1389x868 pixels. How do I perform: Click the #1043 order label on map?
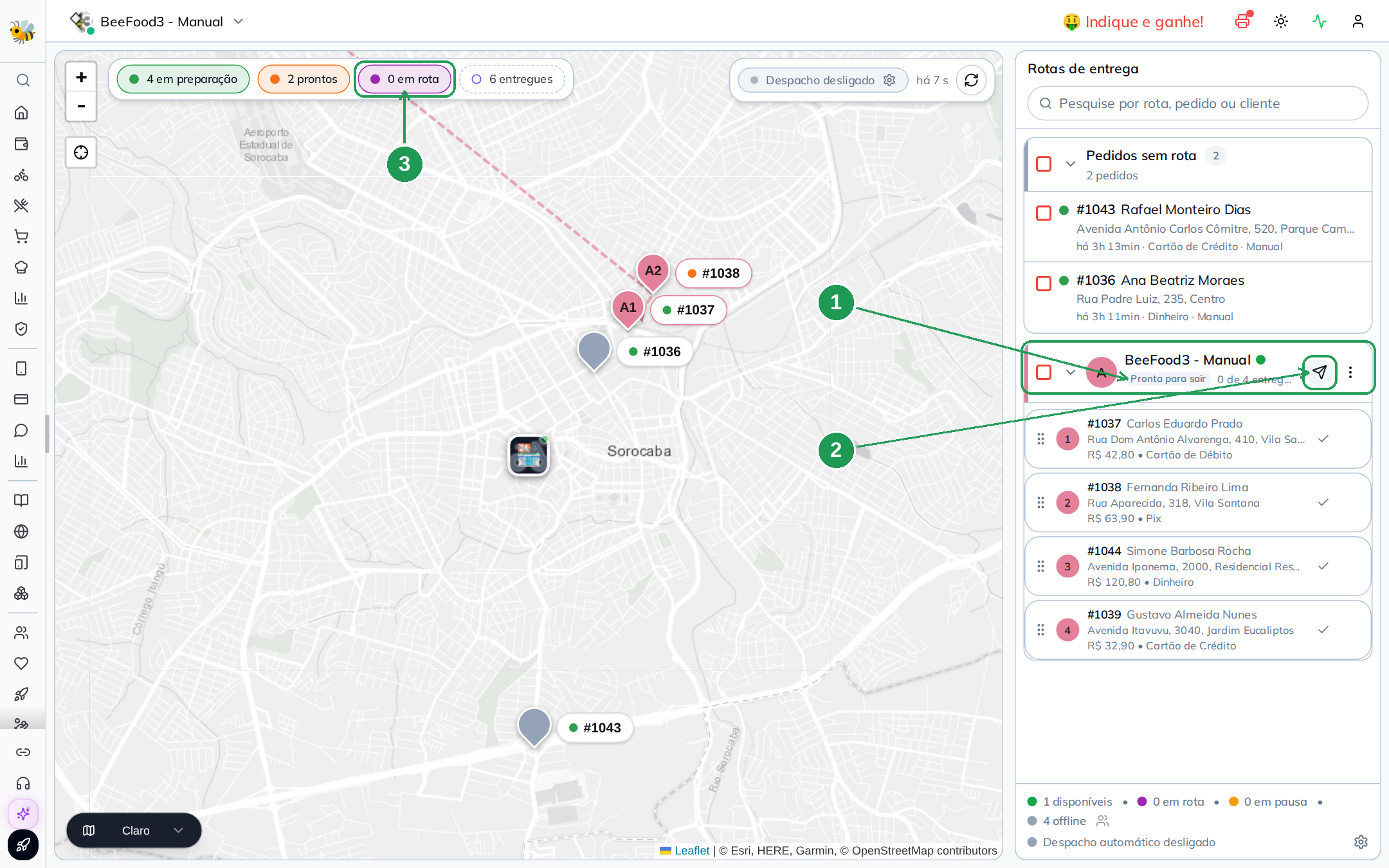pos(595,728)
